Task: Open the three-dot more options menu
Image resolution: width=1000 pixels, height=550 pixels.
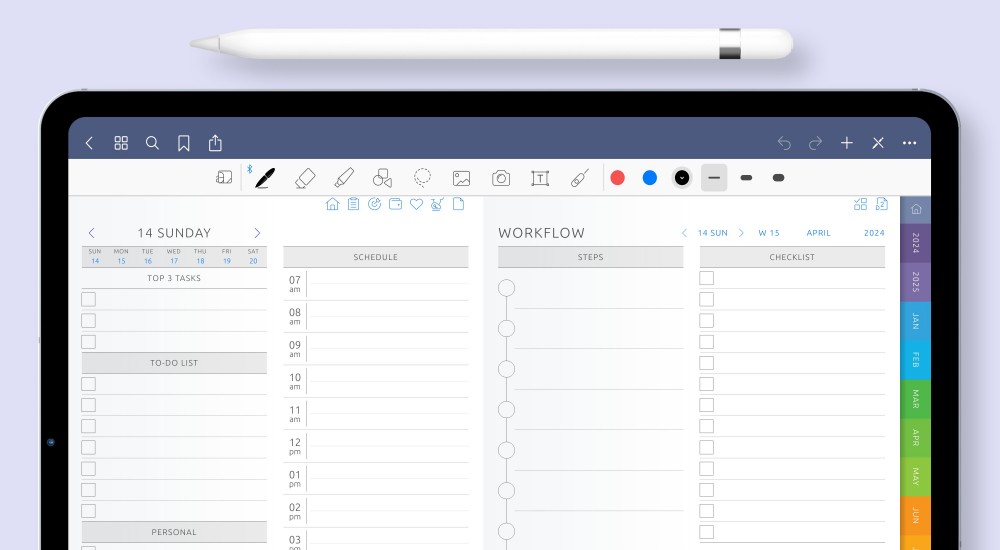Action: (909, 143)
